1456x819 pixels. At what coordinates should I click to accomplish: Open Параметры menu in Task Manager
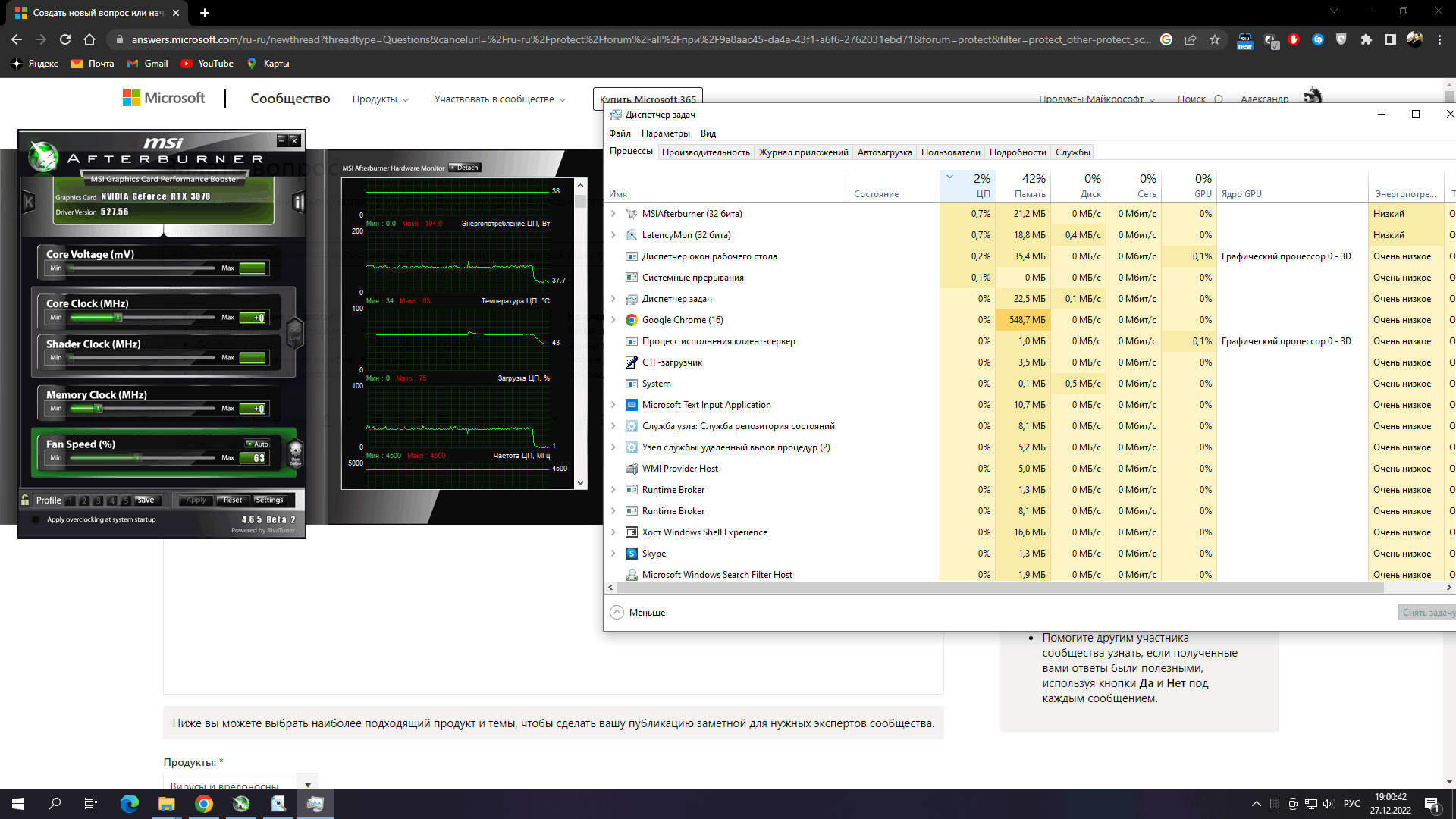(665, 133)
